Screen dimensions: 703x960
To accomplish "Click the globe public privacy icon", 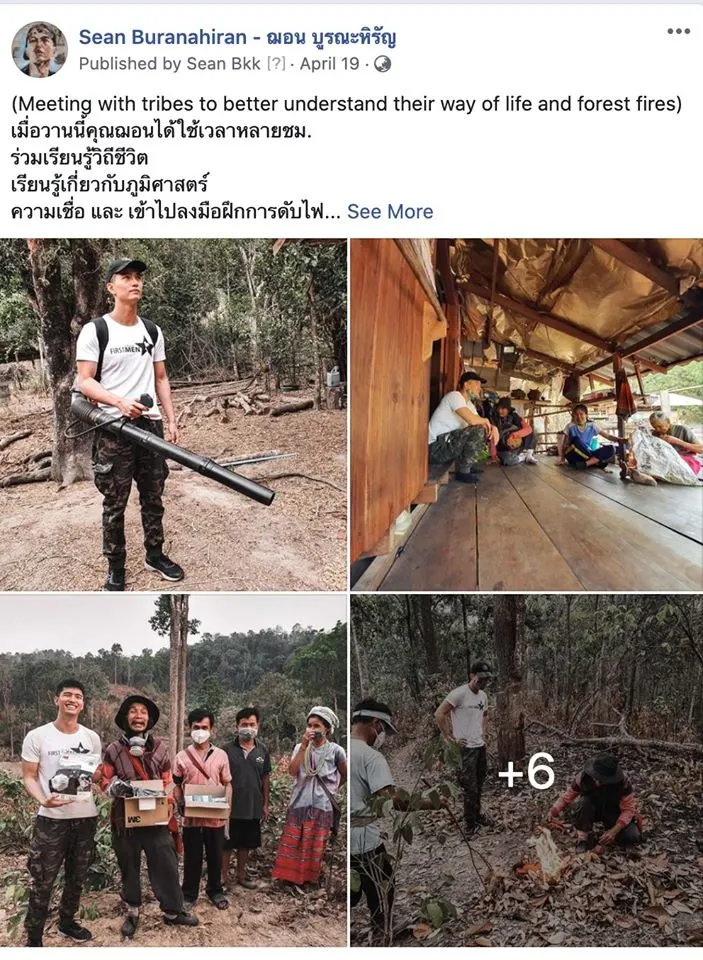I will [383, 64].
